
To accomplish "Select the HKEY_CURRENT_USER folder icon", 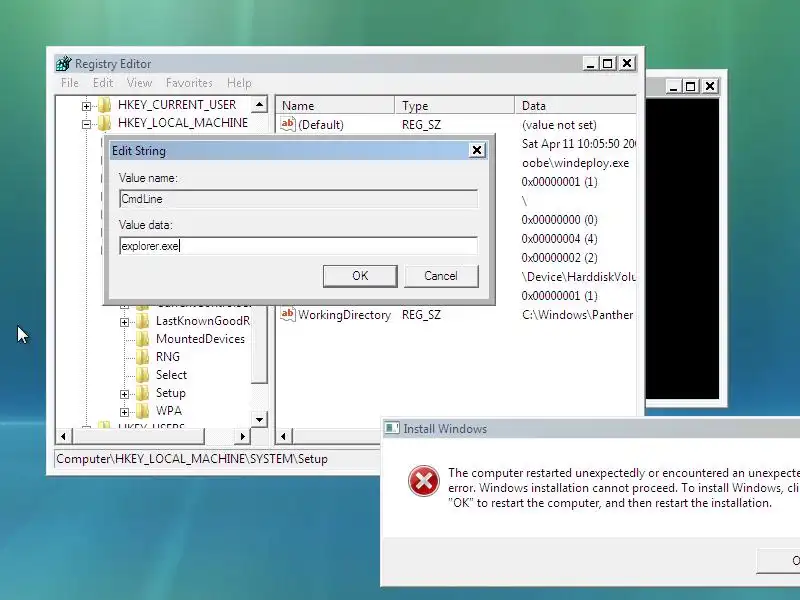I will pyautogui.click(x=105, y=105).
